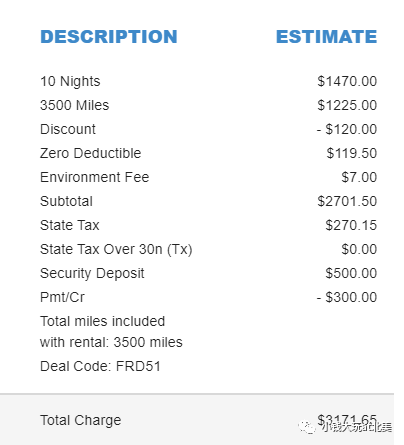Click the - $120.00 discount amount
The width and height of the screenshot is (404, 445).
point(347,129)
